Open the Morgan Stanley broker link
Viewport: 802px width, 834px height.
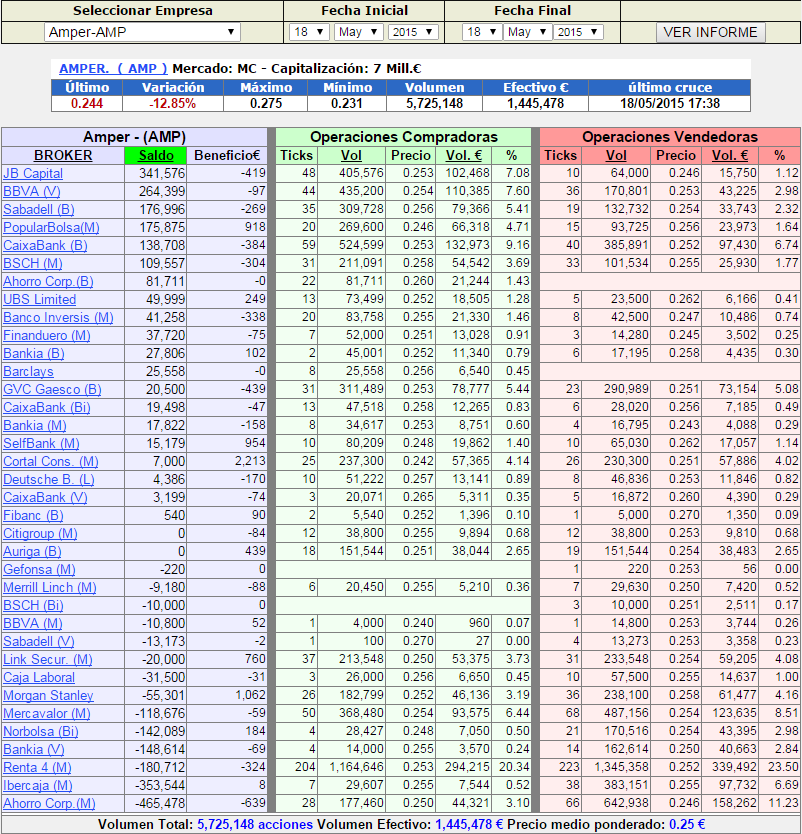point(48,696)
